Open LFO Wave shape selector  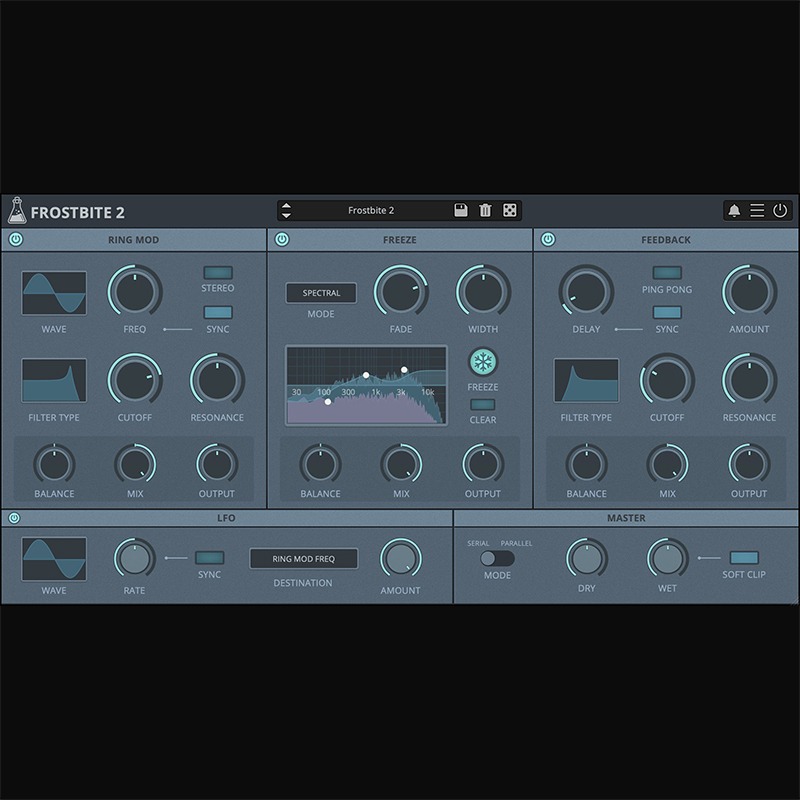pyautogui.click(x=54, y=559)
